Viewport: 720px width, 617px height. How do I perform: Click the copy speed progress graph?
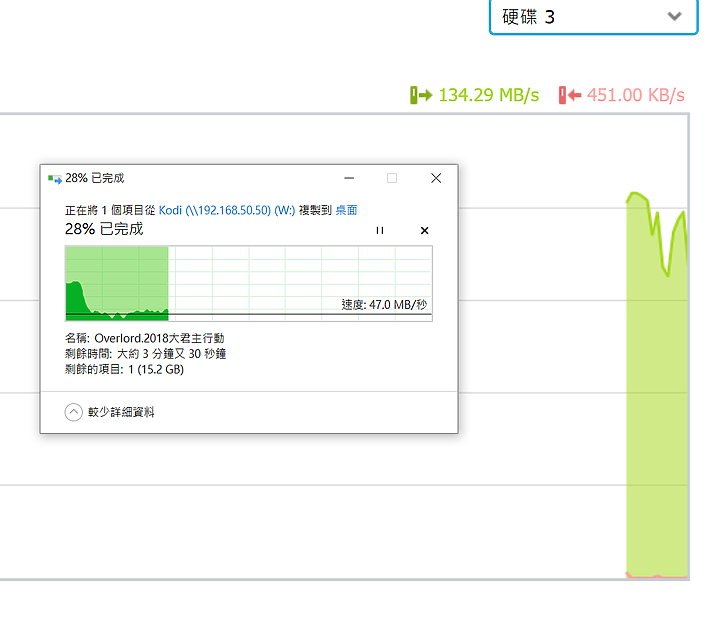248,283
